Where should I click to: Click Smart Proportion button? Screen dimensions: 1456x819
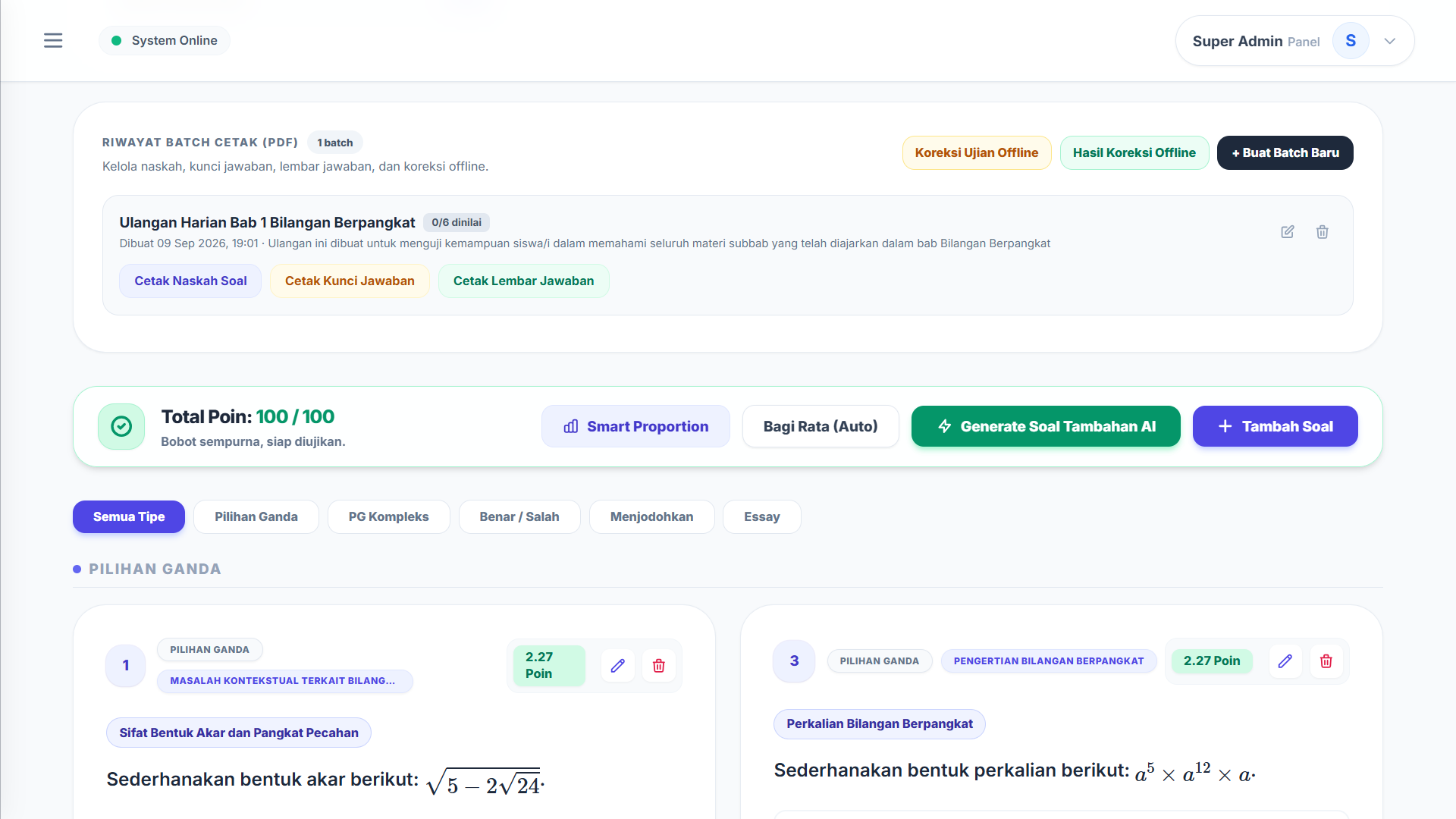635,427
